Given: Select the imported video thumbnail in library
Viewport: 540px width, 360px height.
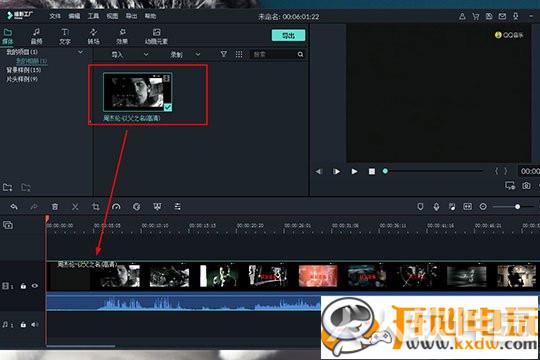Looking at the screenshot, I should coord(137,92).
